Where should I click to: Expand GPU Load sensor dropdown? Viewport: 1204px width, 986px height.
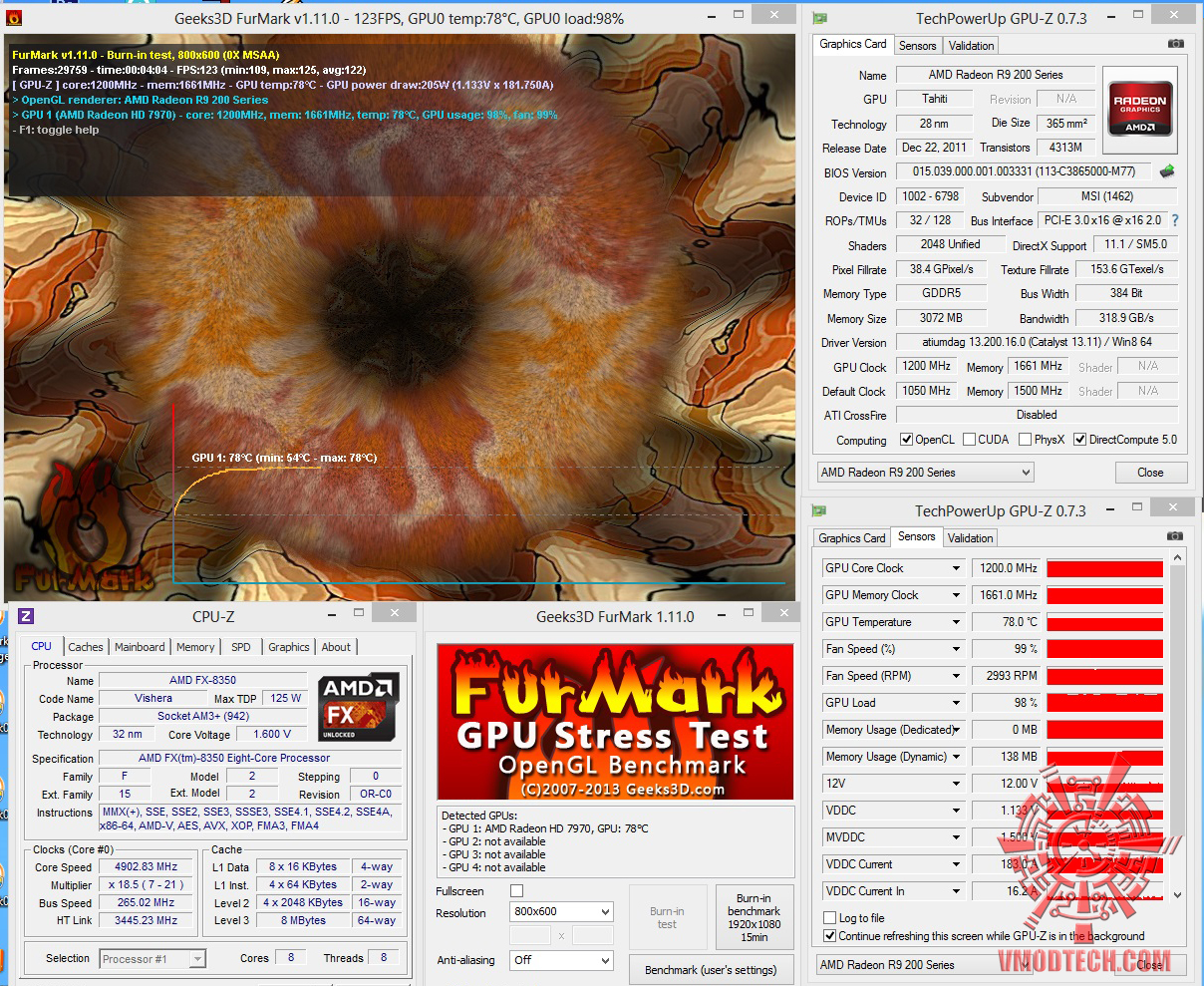pos(956,703)
